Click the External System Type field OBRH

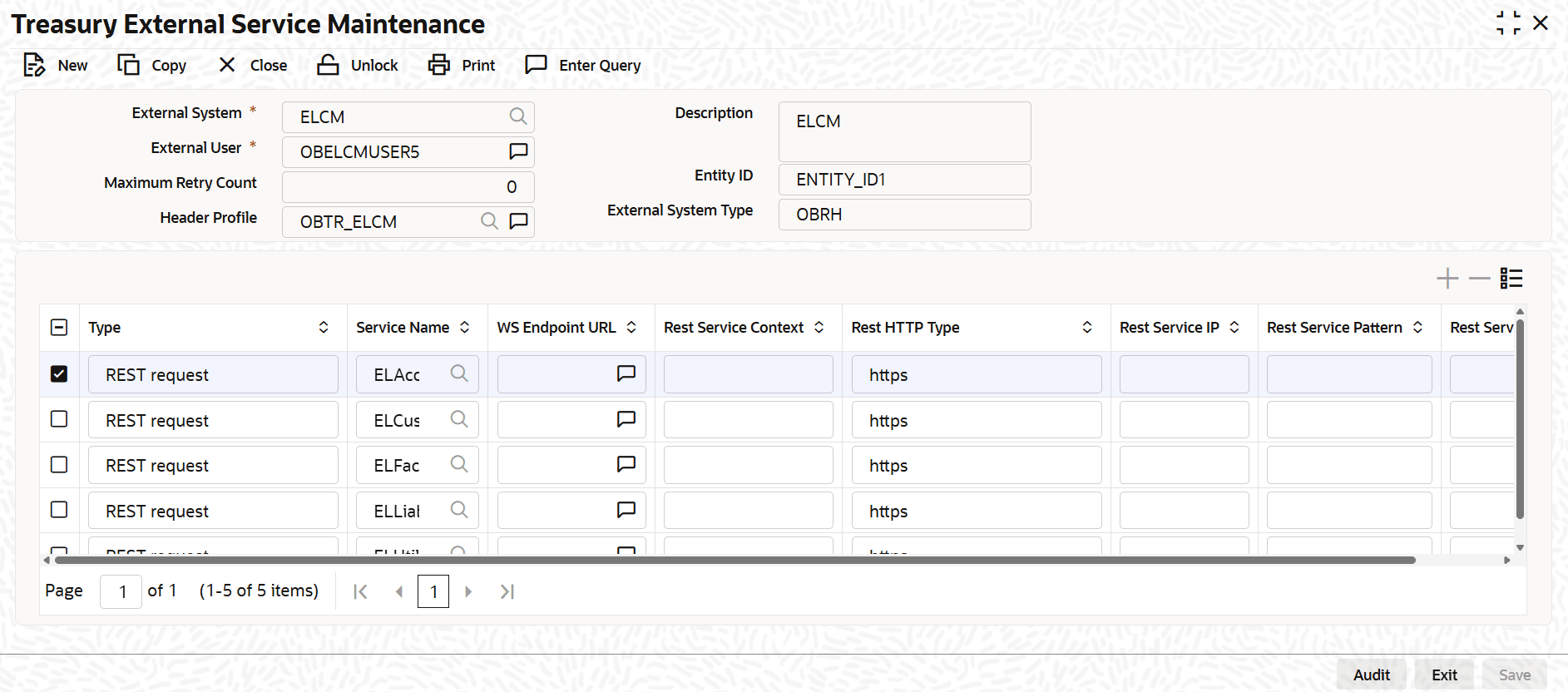click(x=905, y=214)
